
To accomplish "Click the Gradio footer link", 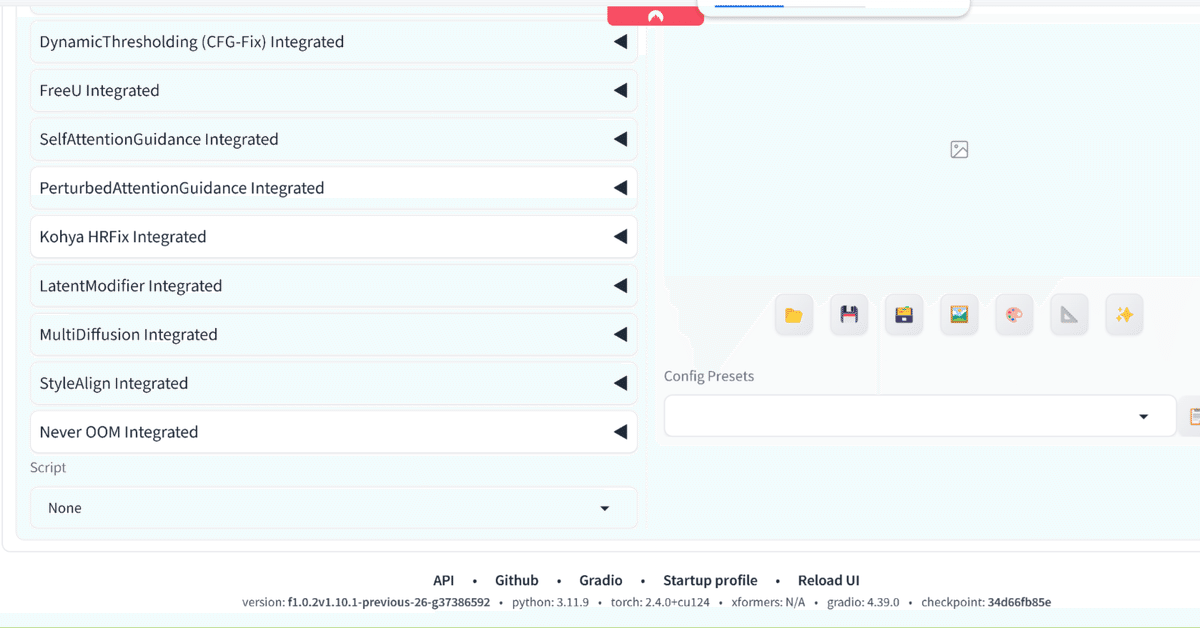I will point(600,580).
